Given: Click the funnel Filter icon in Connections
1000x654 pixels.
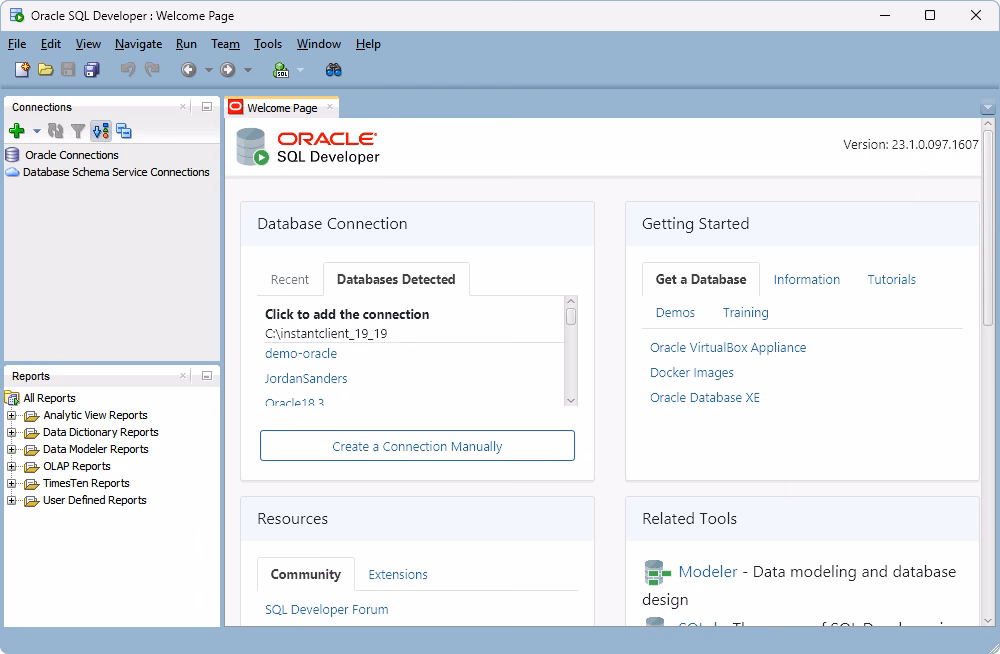Looking at the screenshot, I should 78,131.
